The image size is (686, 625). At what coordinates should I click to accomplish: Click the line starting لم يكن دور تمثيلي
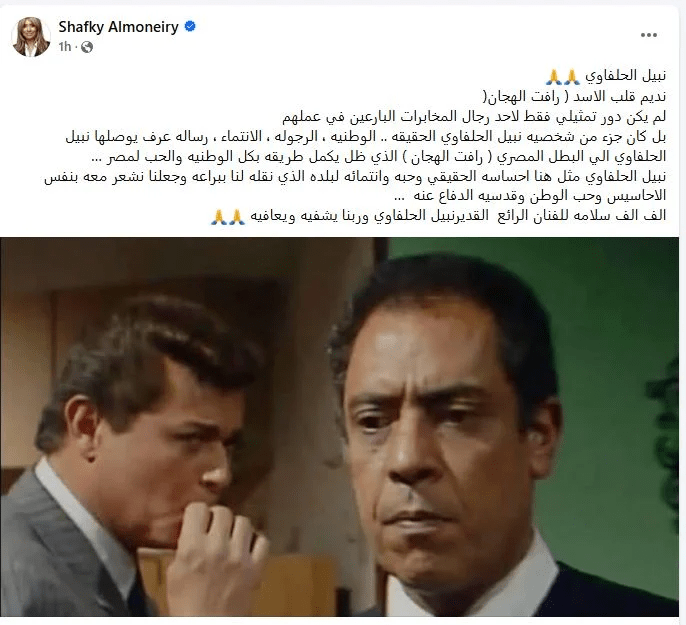tap(474, 116)
